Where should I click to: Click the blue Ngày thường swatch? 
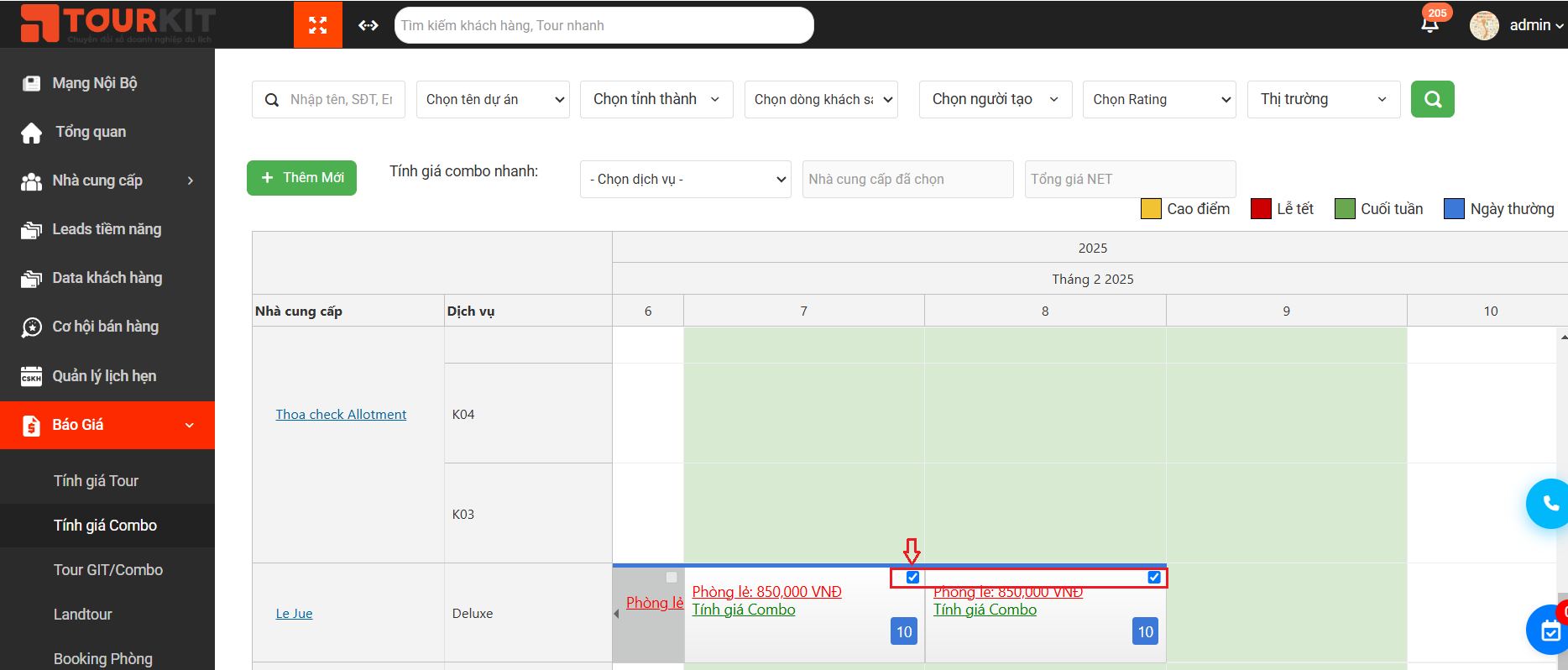pyautogui.click(x=1454, y=209)
